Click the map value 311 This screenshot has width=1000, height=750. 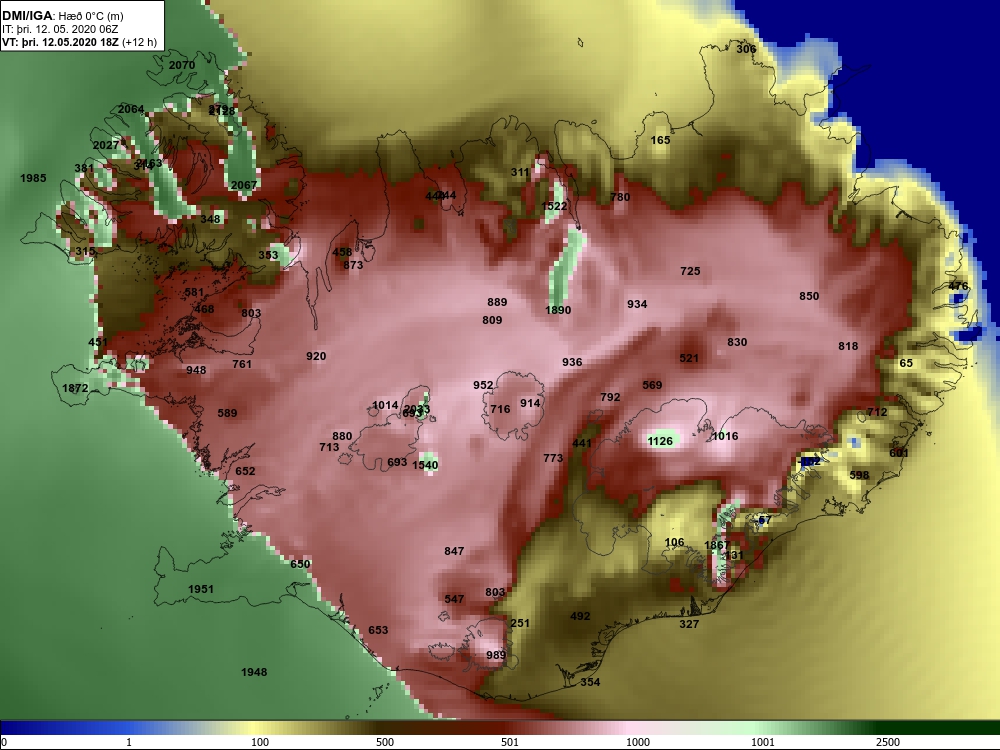coord(520,172)
